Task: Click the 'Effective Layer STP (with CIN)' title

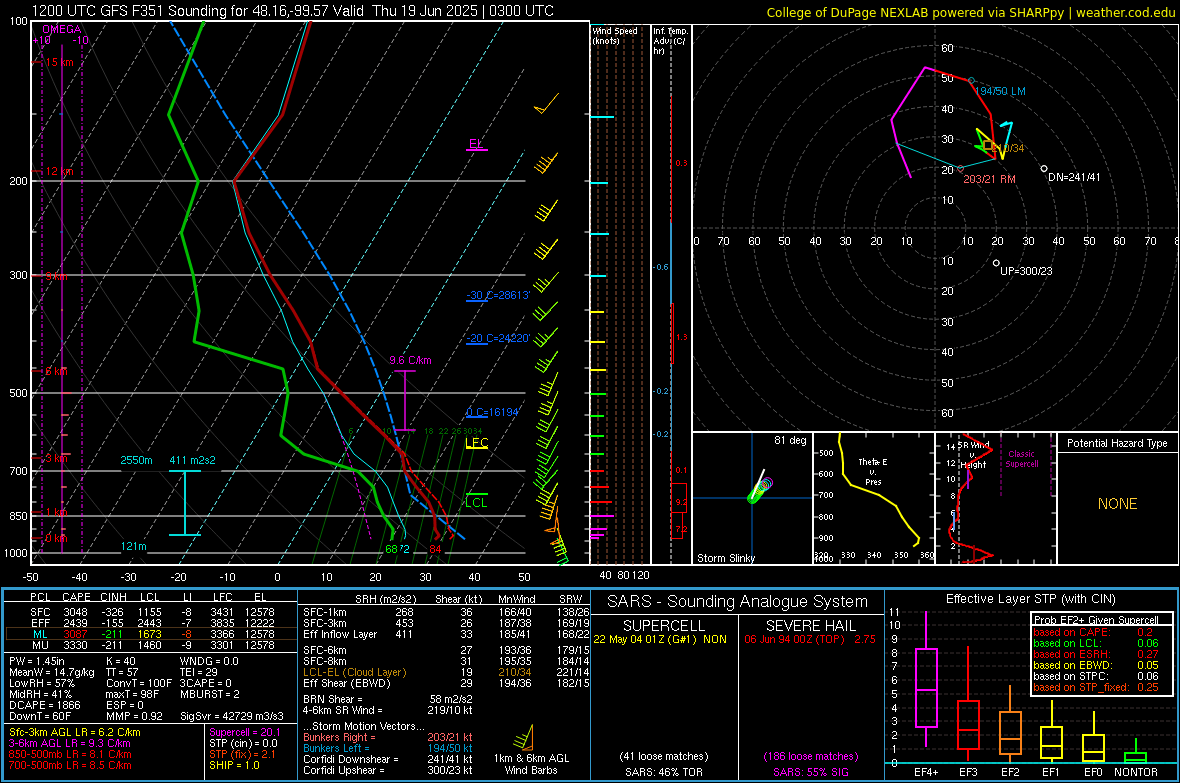Action: point(1030,599)
